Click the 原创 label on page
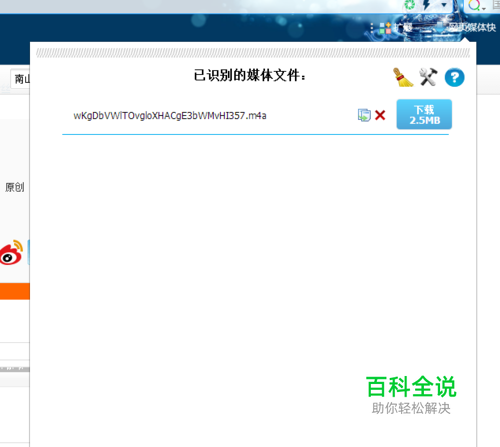The width and height of the screenshot is (500, 447). (x=15, y=187)
